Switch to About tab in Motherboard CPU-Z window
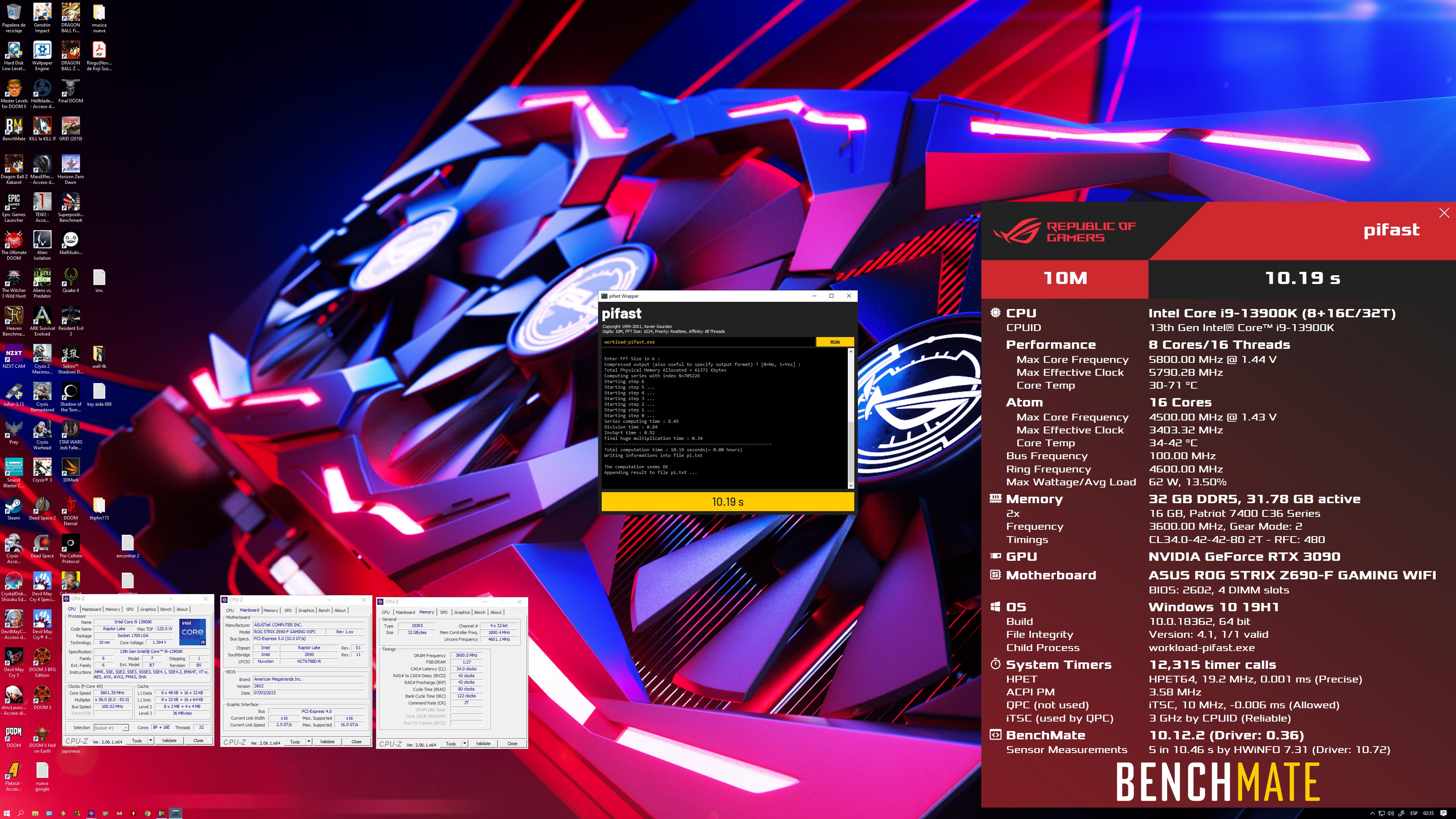 pos(340,610)
